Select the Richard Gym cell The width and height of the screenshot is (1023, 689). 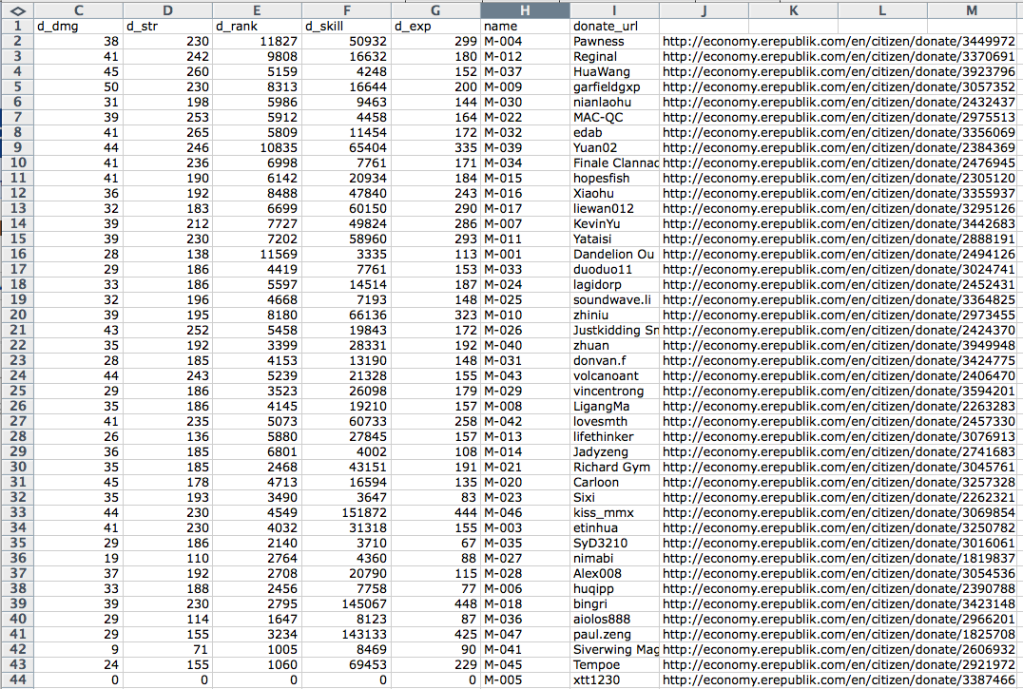pyautogui.click(x=614, y=467)
